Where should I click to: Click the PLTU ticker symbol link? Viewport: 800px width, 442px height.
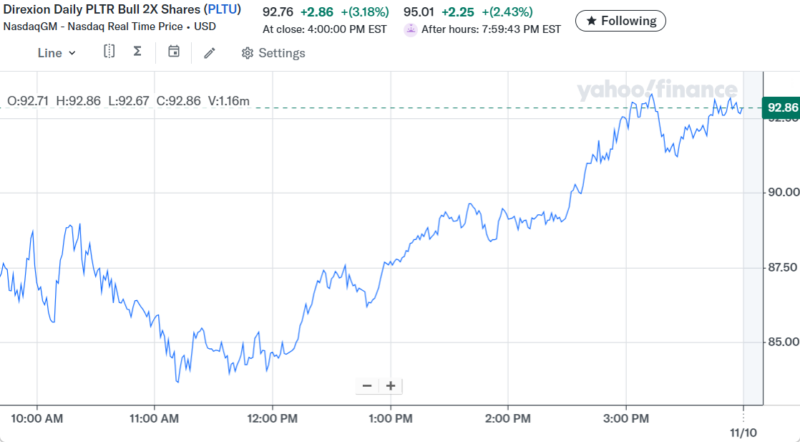click(224, 8)
